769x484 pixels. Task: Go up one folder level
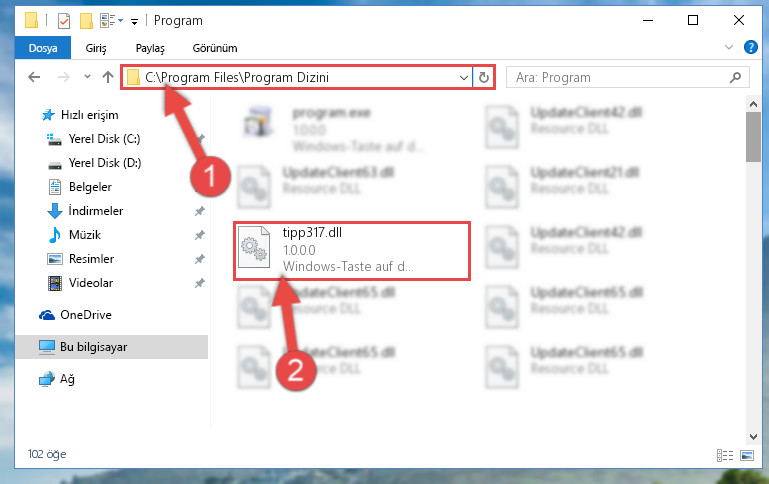[108, 77]
